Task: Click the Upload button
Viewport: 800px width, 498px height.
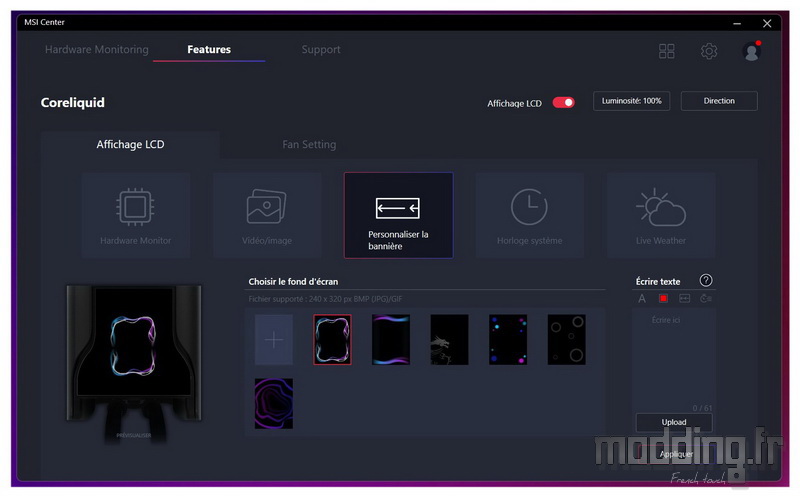Action: tap(674, 422)
